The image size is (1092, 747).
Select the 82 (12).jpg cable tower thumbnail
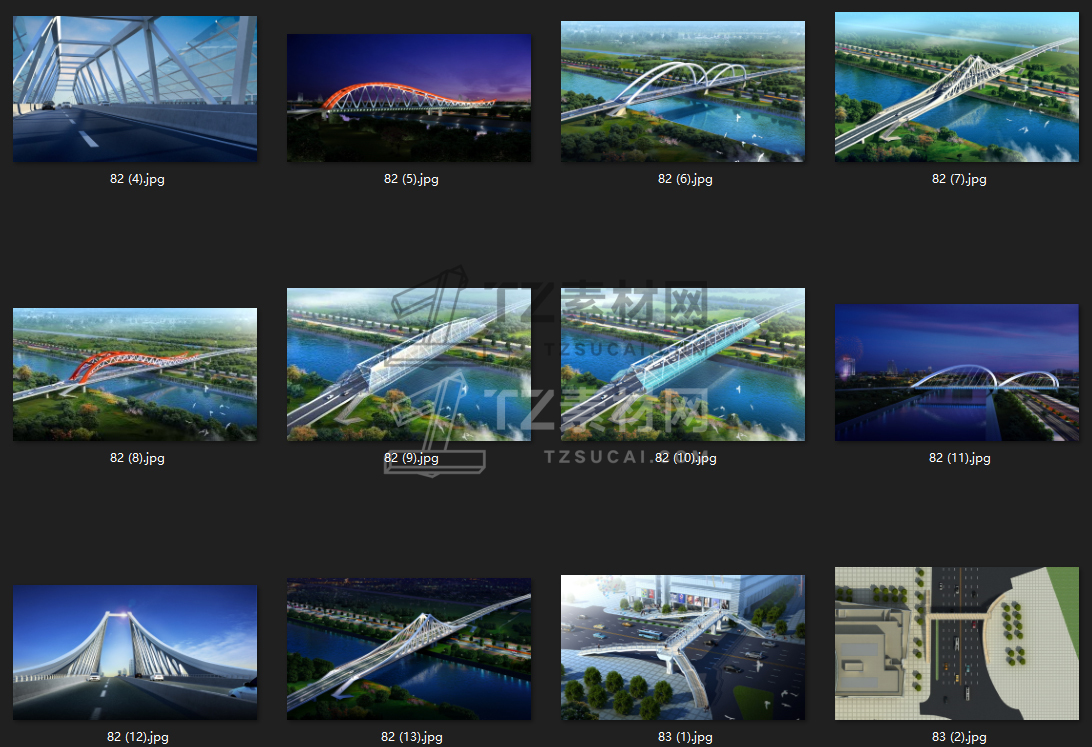[x=135, y=652]
